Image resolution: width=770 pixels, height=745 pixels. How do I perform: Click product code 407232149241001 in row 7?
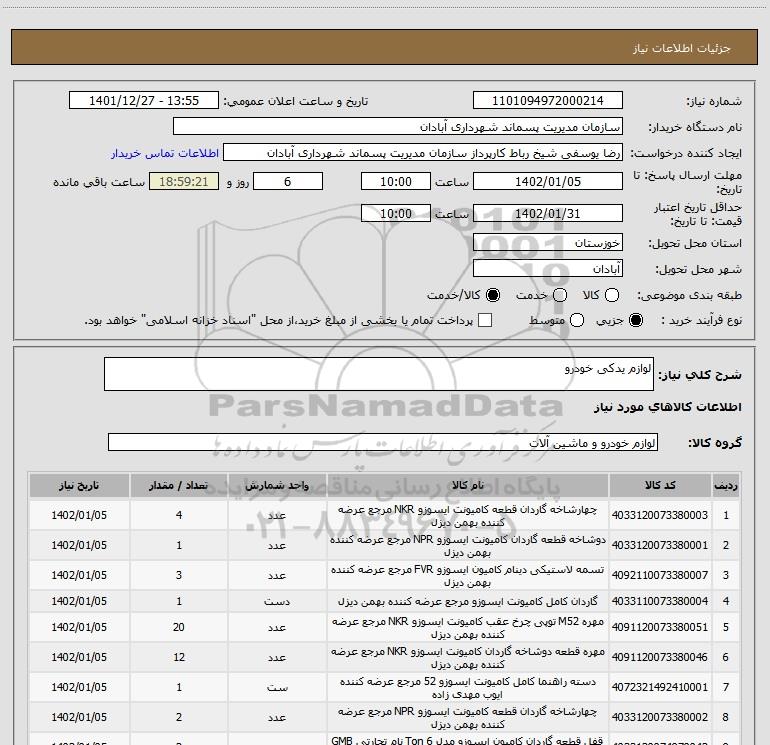point(660,687)
